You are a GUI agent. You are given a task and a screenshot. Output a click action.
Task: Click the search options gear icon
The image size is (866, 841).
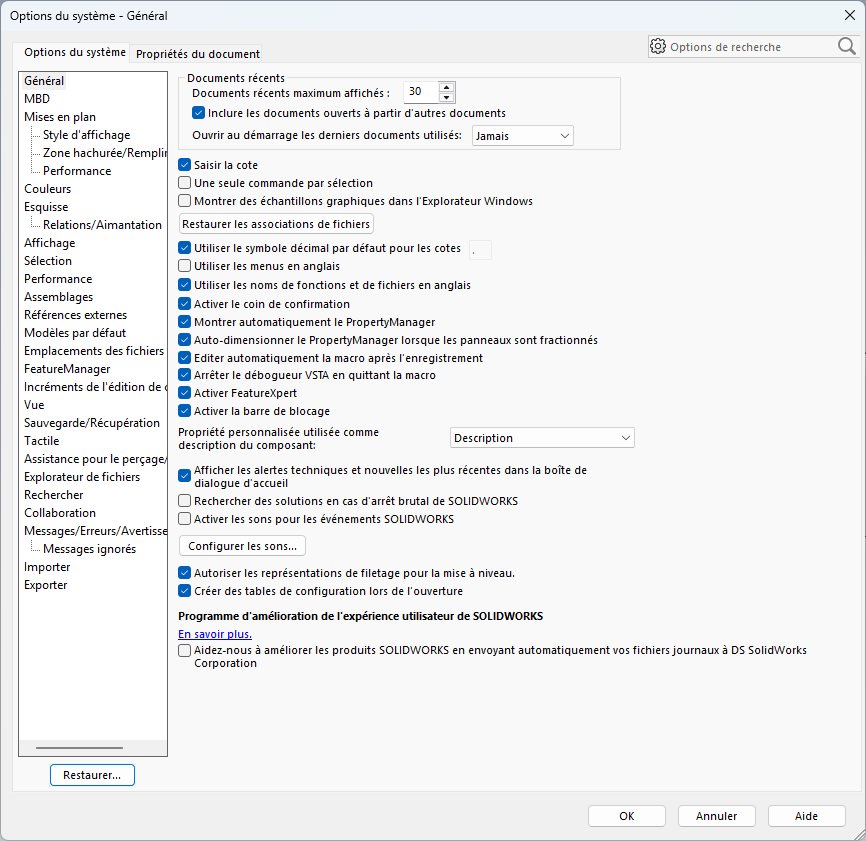658,46
